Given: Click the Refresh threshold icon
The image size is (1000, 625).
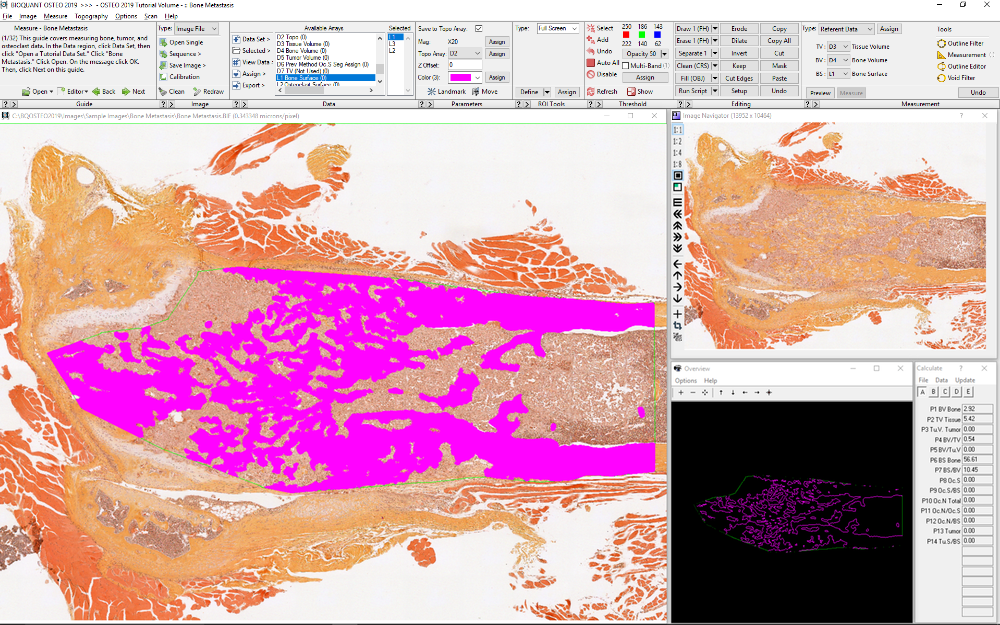Looking at the screenshot, I should (x=591, y=92).
